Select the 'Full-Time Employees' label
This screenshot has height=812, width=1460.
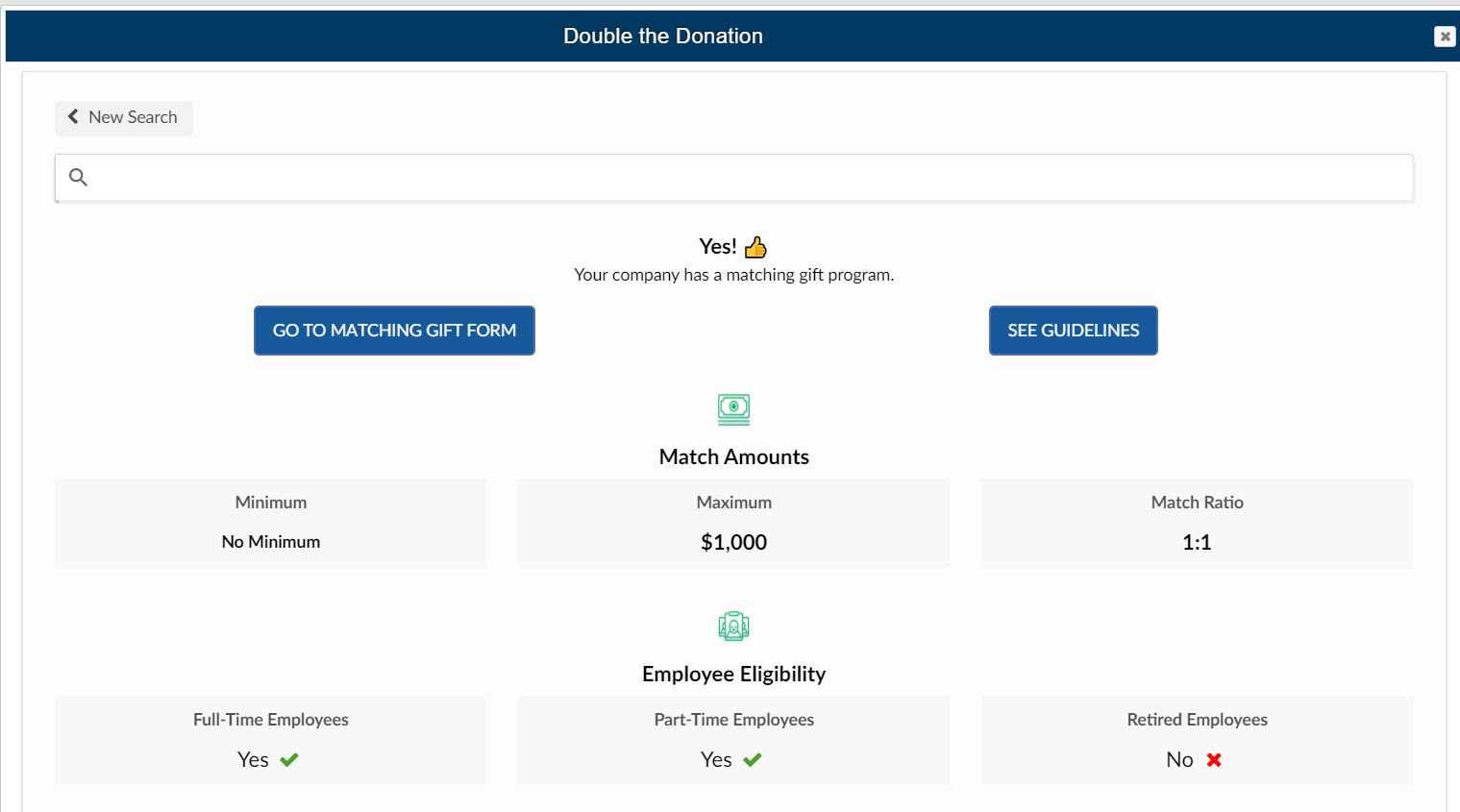[x=271, y=720]
